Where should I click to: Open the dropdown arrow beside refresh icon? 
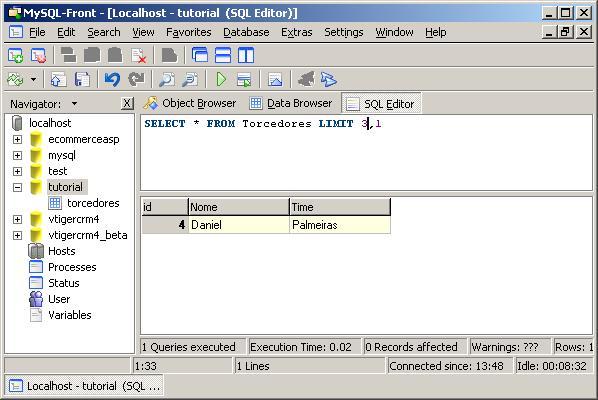click(x=34, y=80)
